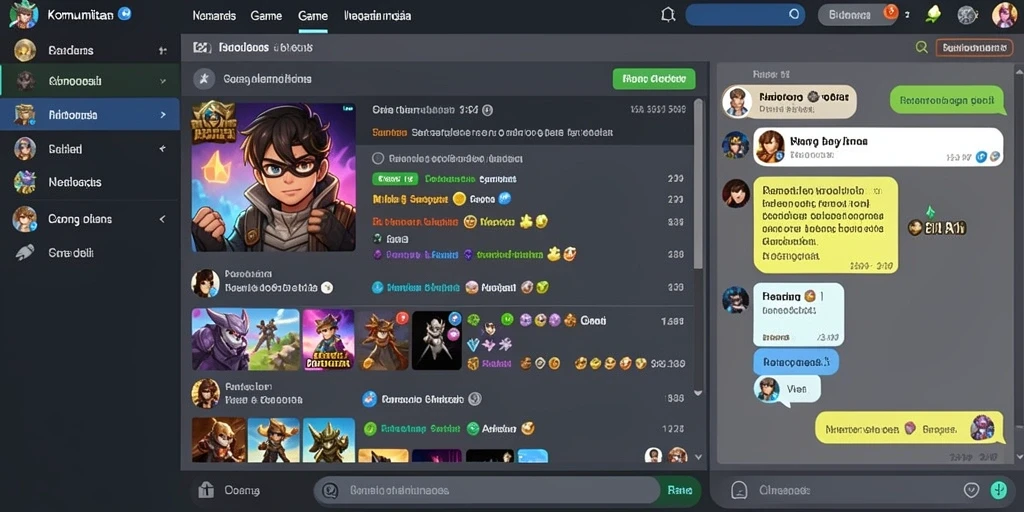
Task: Open the user avatar at top right
Action: click(x=1004, y=14)
